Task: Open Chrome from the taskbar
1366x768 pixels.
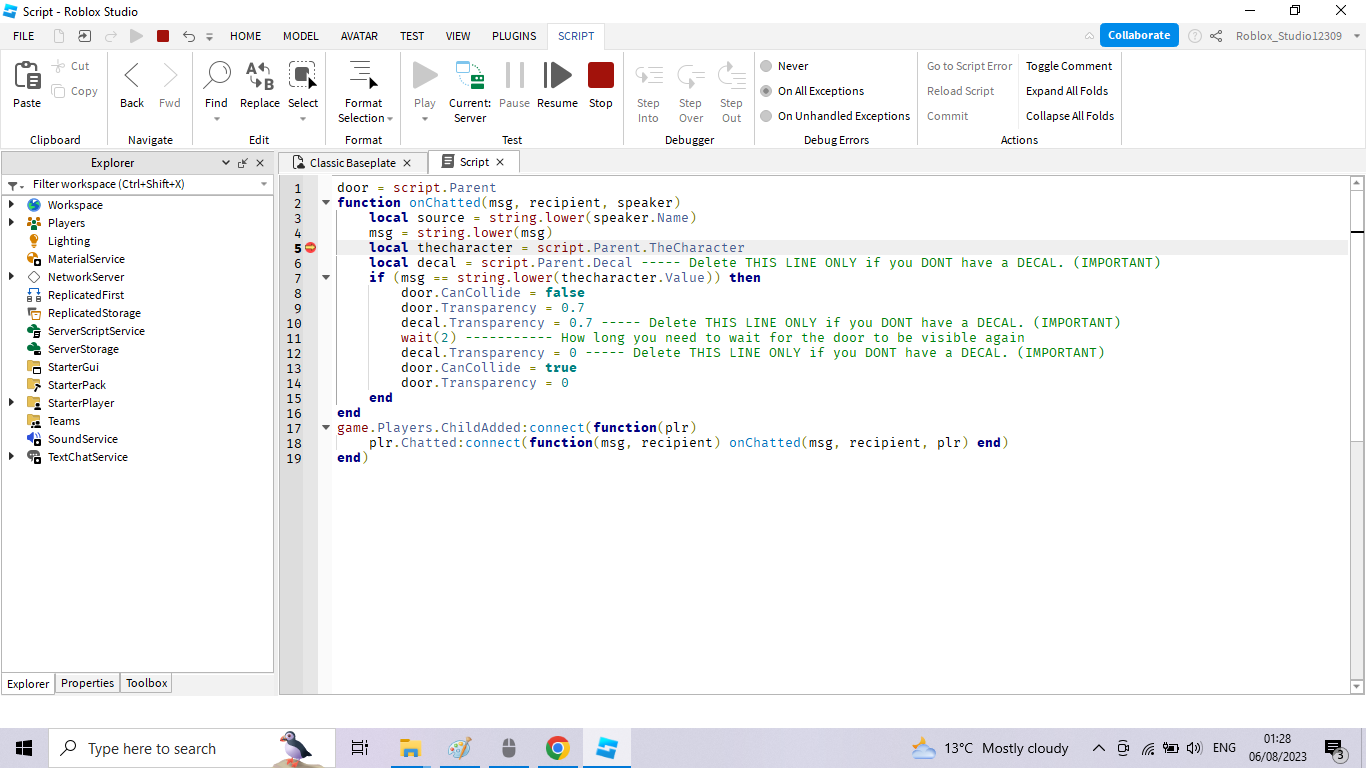Action: tap(557, 748)
